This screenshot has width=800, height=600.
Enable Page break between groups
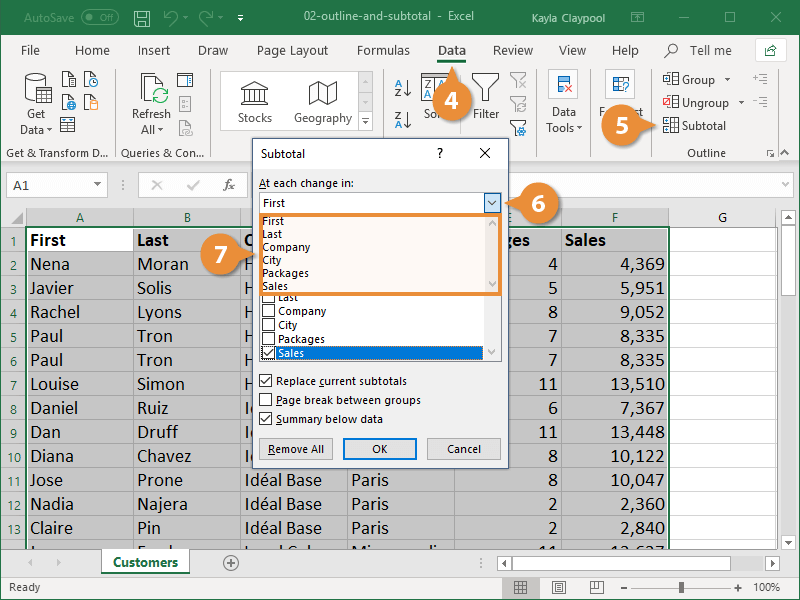click(x=265, y=399)
